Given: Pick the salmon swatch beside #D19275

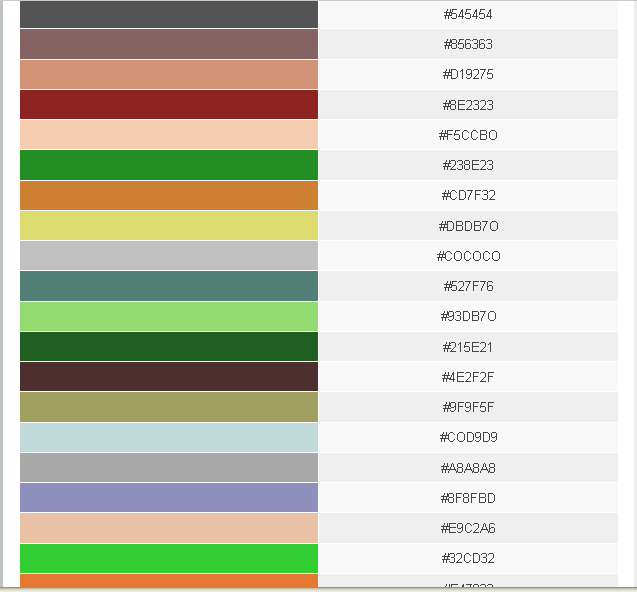Looking at the screenshot, I should [x=168, y=74].
